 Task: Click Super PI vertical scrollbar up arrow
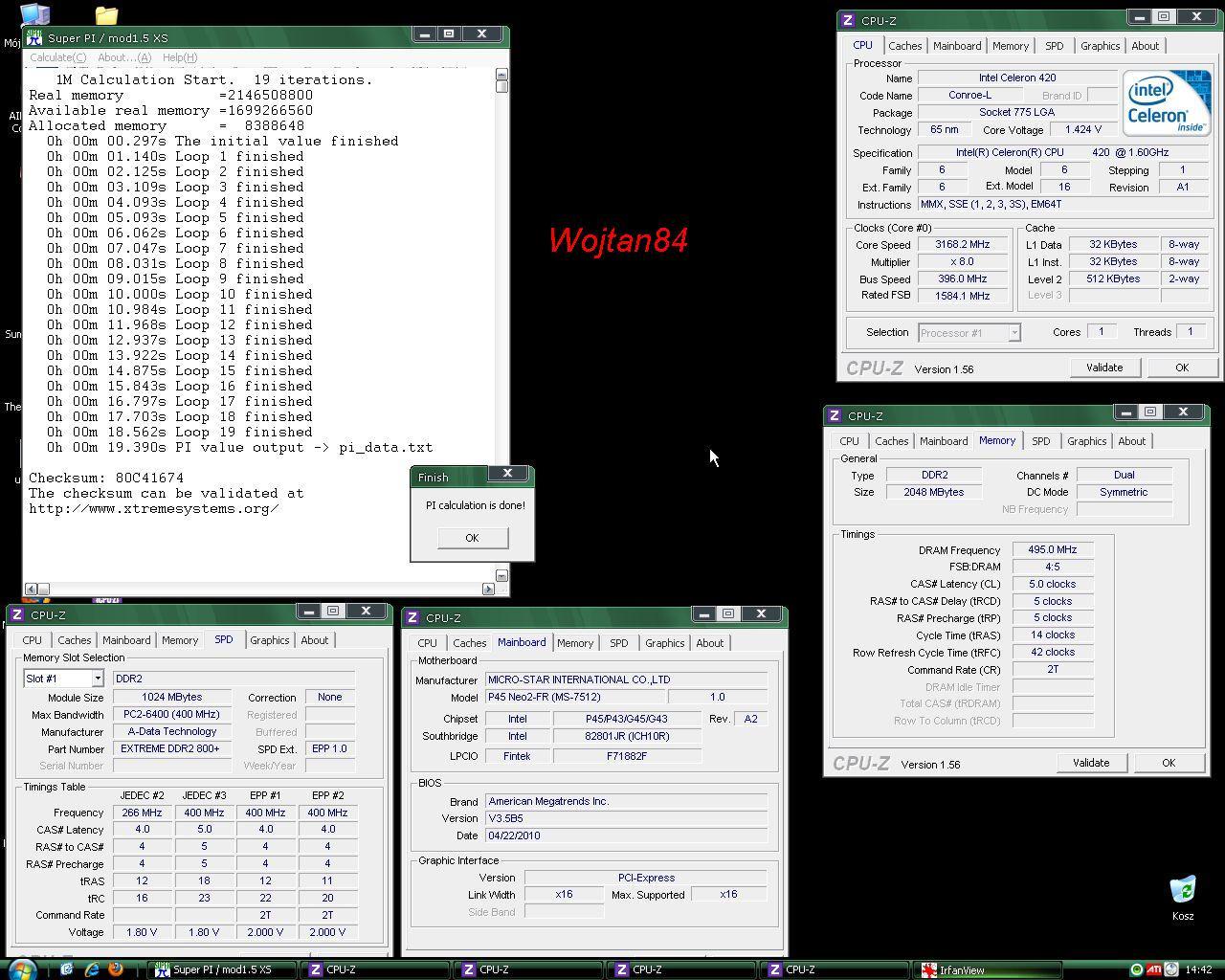[501, 75]
